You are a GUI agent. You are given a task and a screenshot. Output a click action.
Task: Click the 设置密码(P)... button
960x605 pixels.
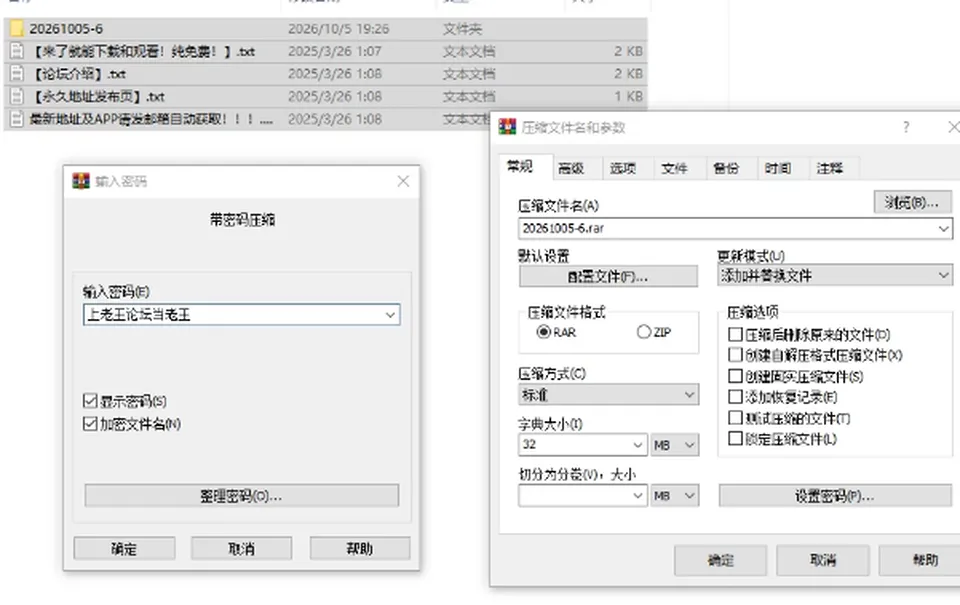835,495
